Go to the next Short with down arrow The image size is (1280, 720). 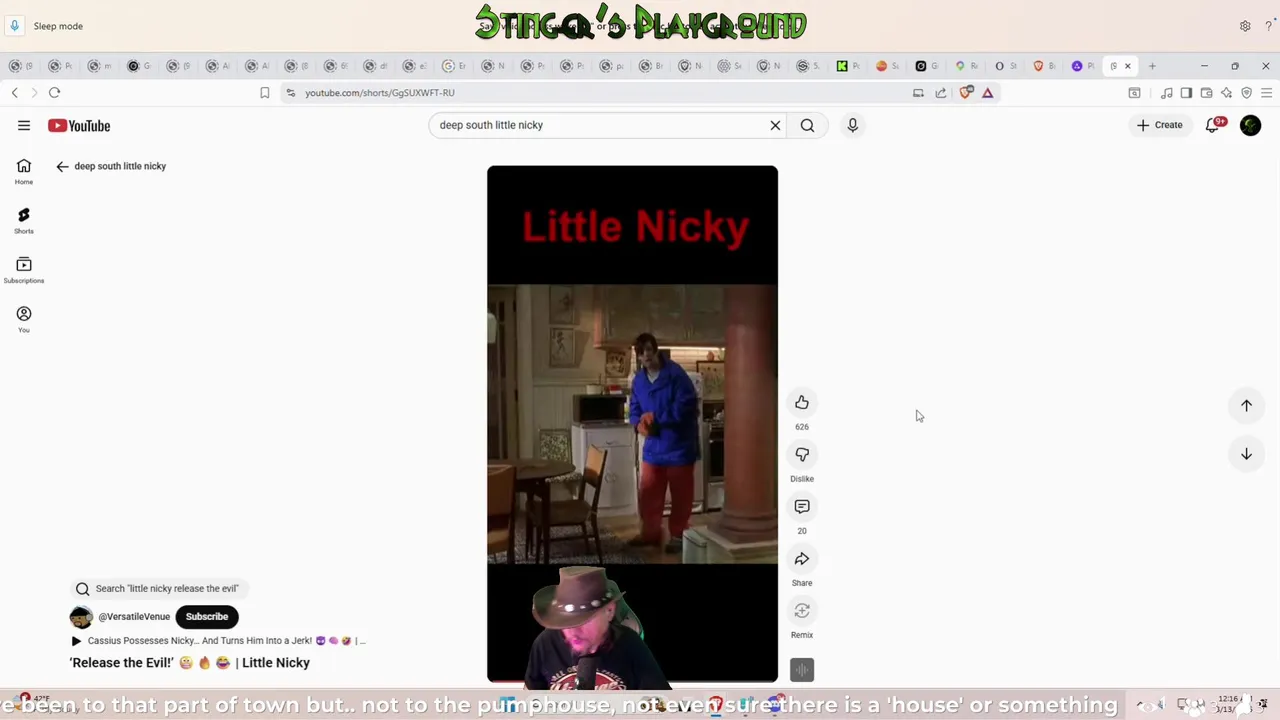coord(1246,454)
